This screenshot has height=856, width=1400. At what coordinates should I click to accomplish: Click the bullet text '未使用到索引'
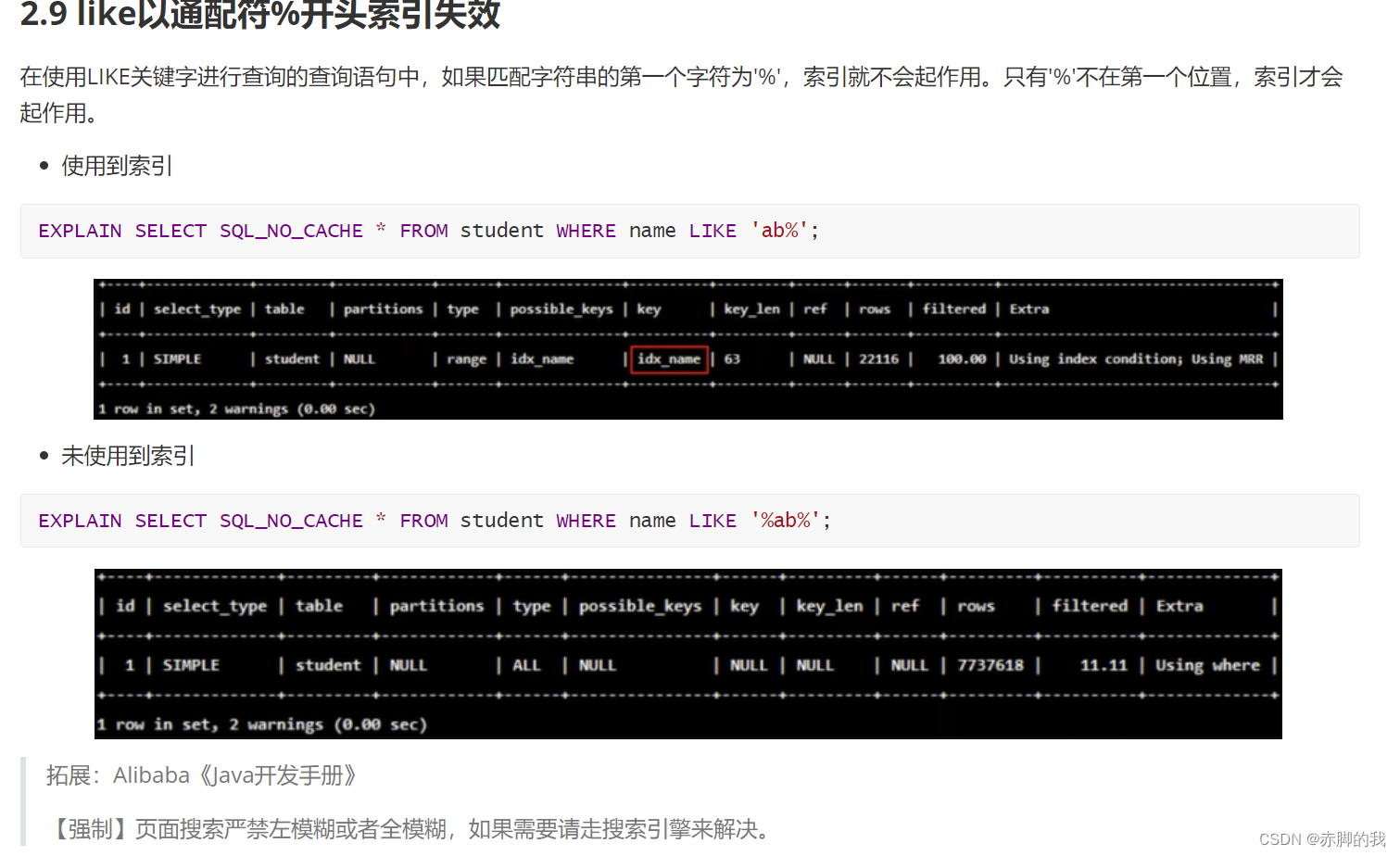click(128, 456)
